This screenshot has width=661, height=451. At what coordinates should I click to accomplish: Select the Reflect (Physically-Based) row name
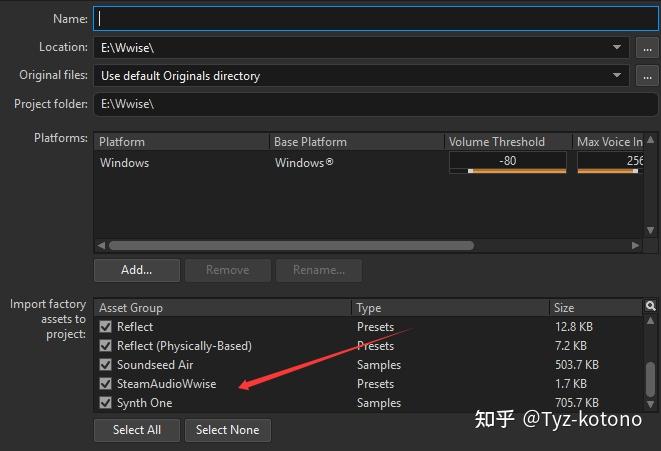coord(184,346)
